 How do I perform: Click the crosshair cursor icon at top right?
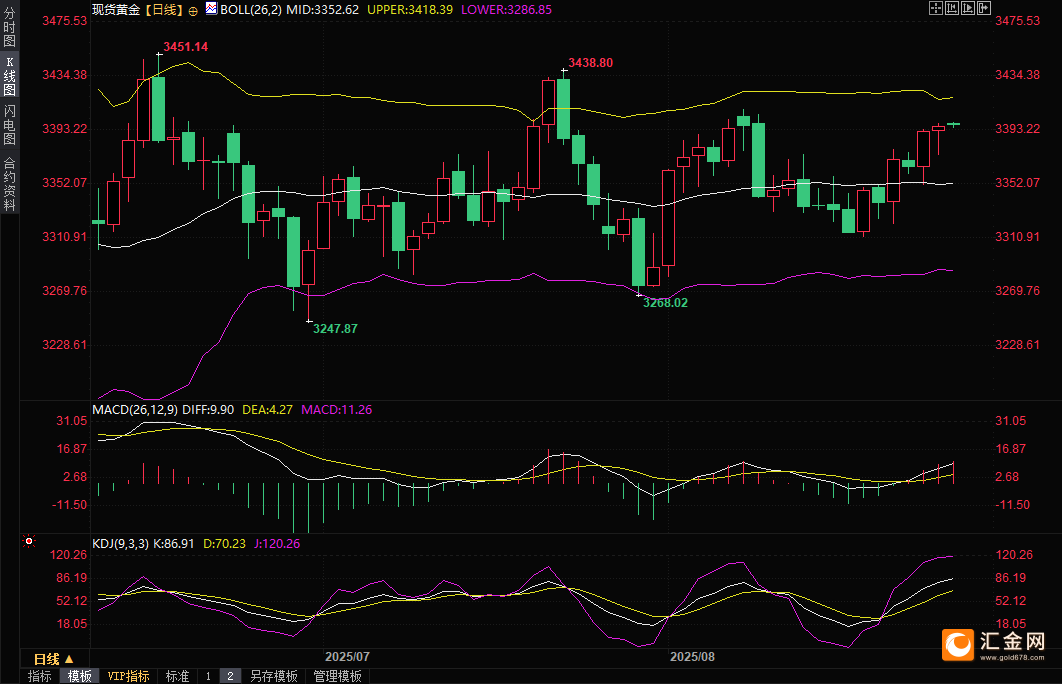[935, 8]
